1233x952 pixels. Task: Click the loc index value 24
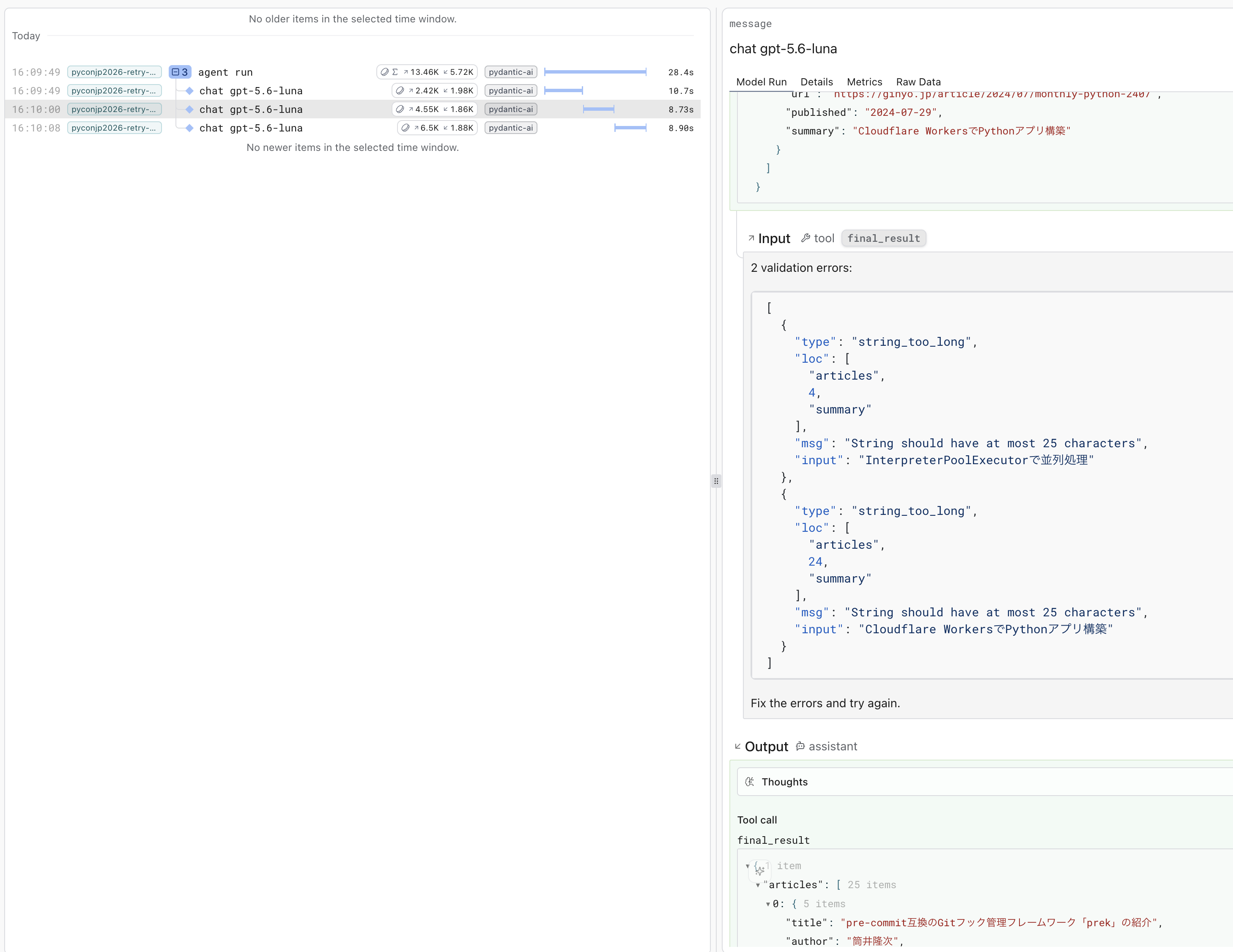click(815, 561)
